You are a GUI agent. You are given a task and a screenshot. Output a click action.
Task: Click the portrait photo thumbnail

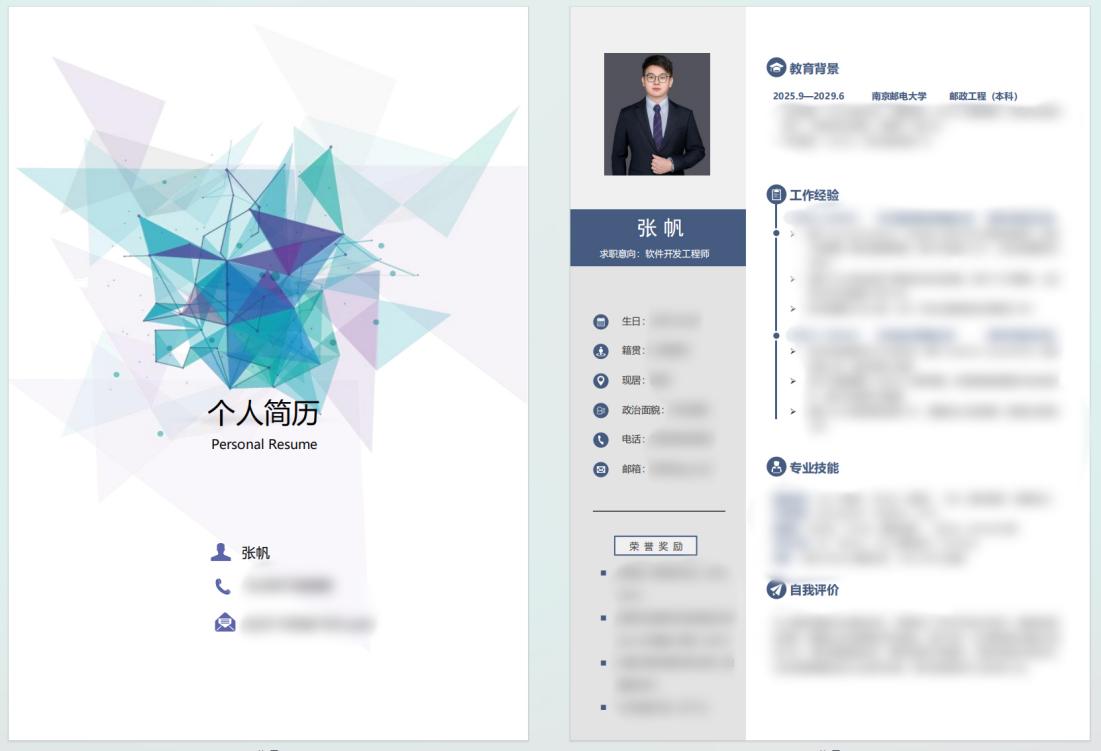[x=657, y=114]
